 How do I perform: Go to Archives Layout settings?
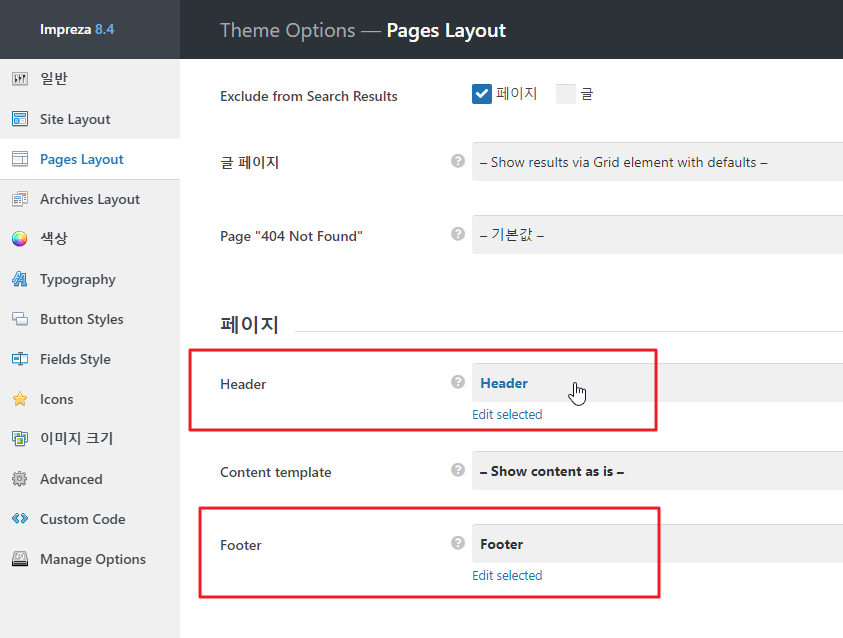[x=90, y=199]
